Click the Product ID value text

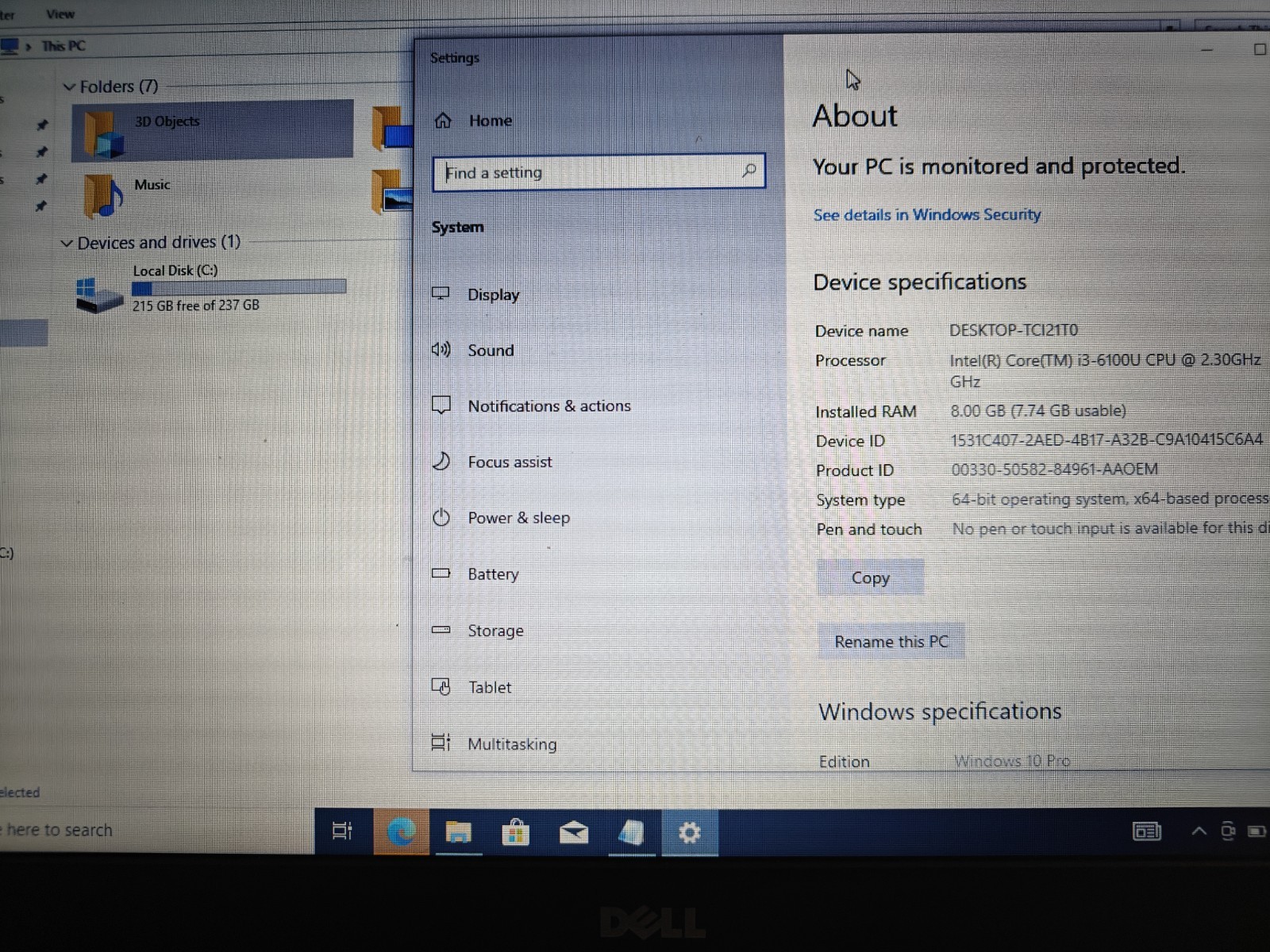click(x=1054, y=470)
